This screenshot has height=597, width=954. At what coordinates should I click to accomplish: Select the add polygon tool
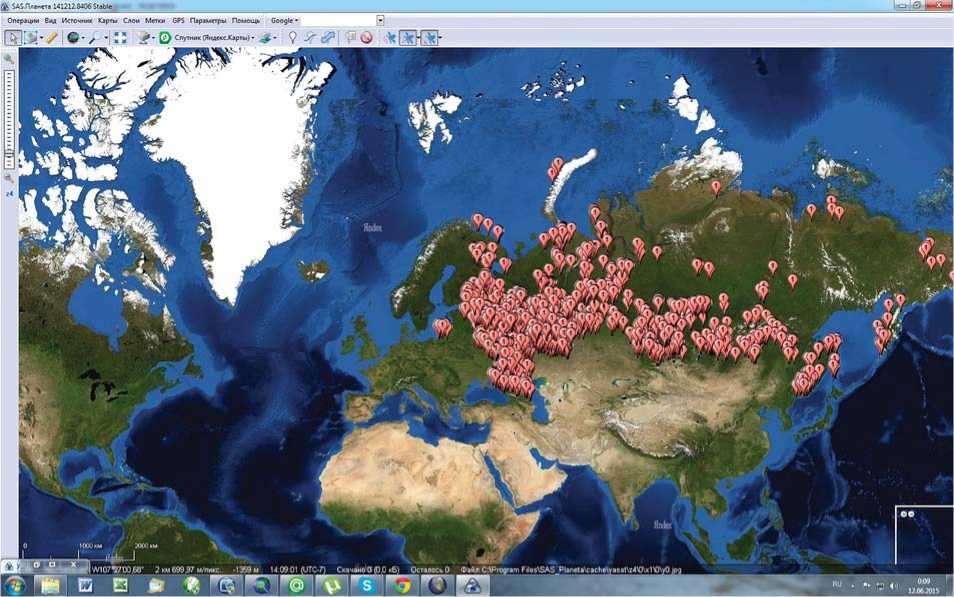coord(328,37)
